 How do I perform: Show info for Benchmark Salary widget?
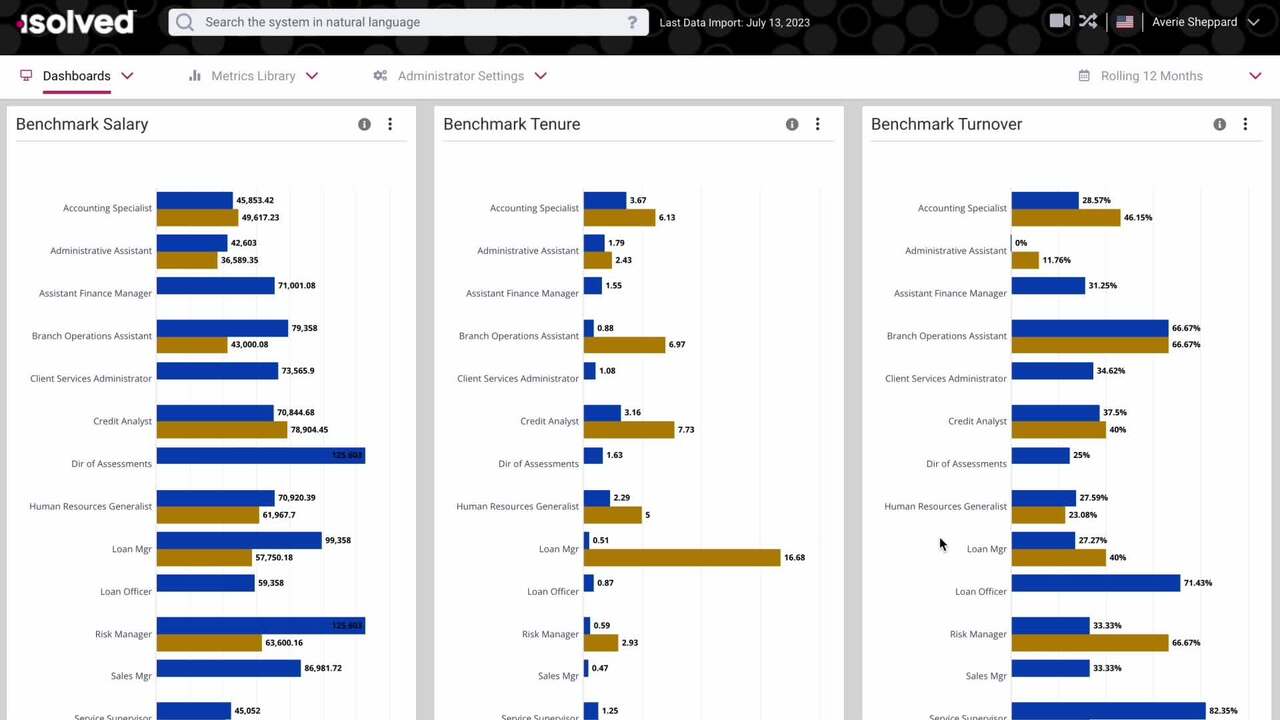coord(364,124)
